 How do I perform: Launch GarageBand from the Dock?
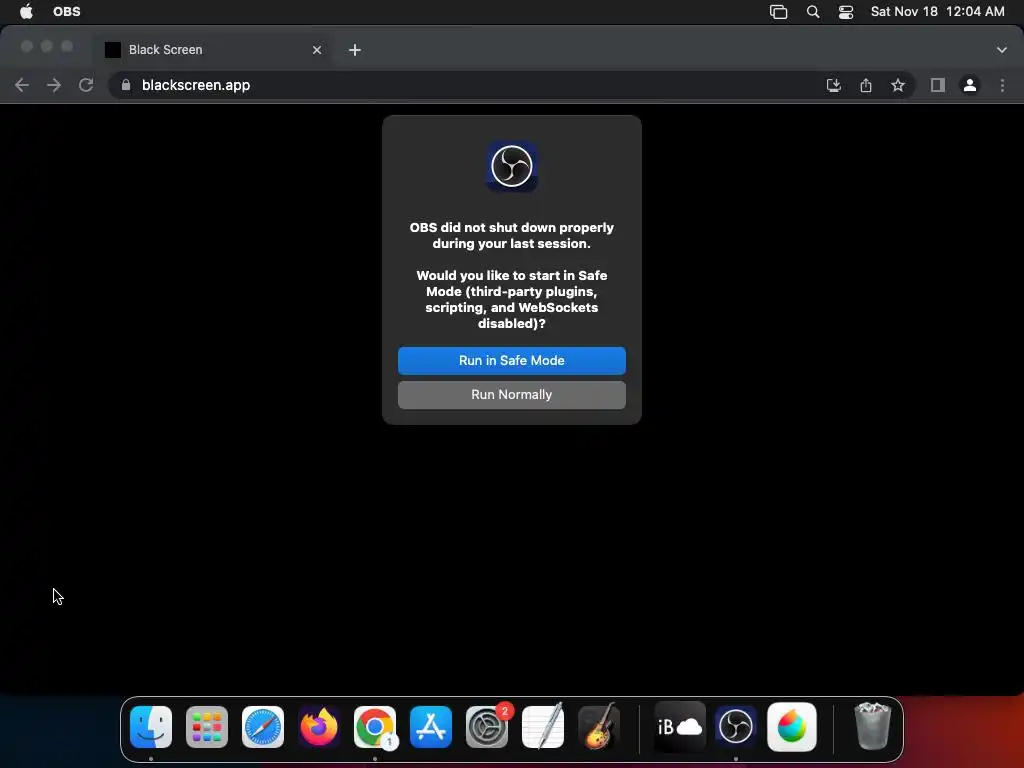coord(599,727)
